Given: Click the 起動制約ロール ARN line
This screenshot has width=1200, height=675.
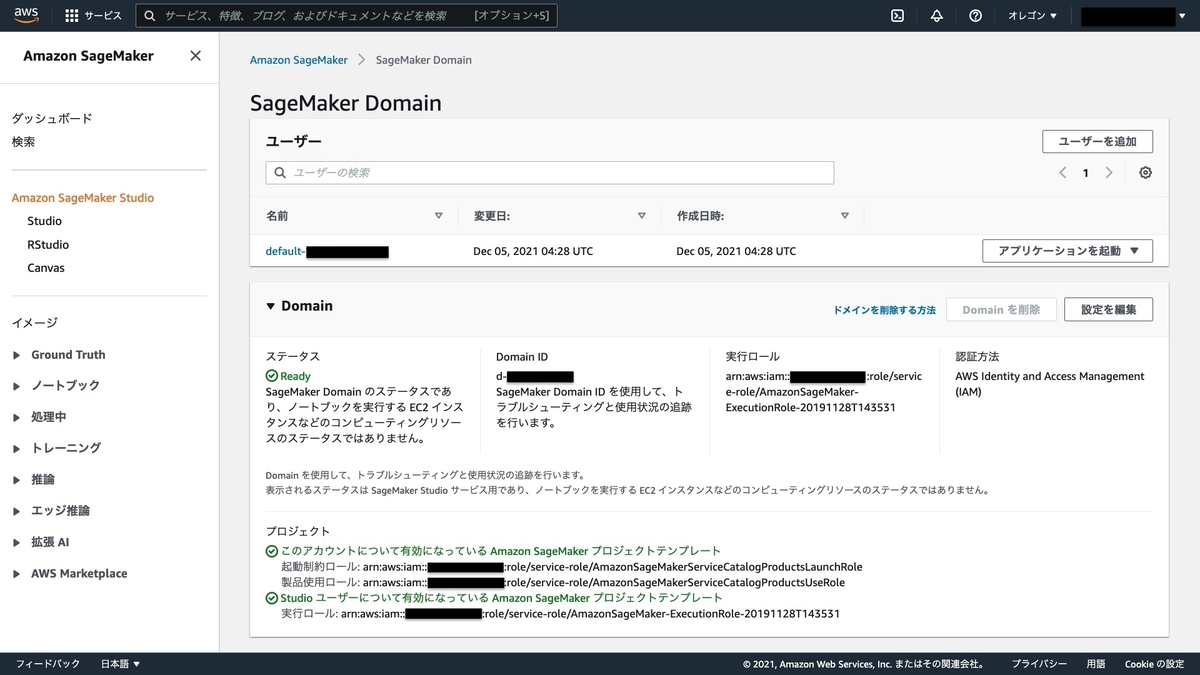Looking at the screenshot, I should point(572,567).
